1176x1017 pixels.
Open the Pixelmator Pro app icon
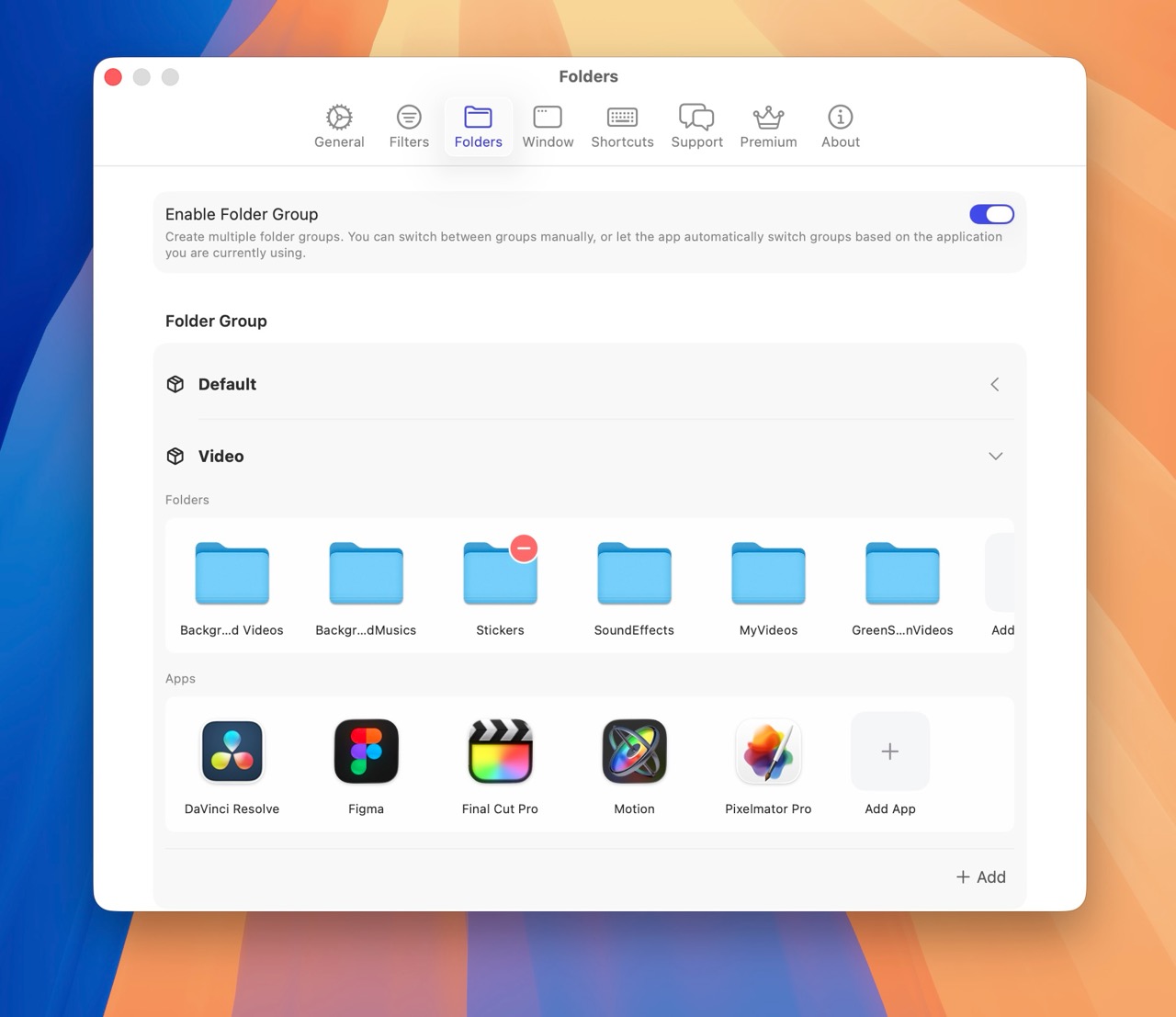pos(768,751)
